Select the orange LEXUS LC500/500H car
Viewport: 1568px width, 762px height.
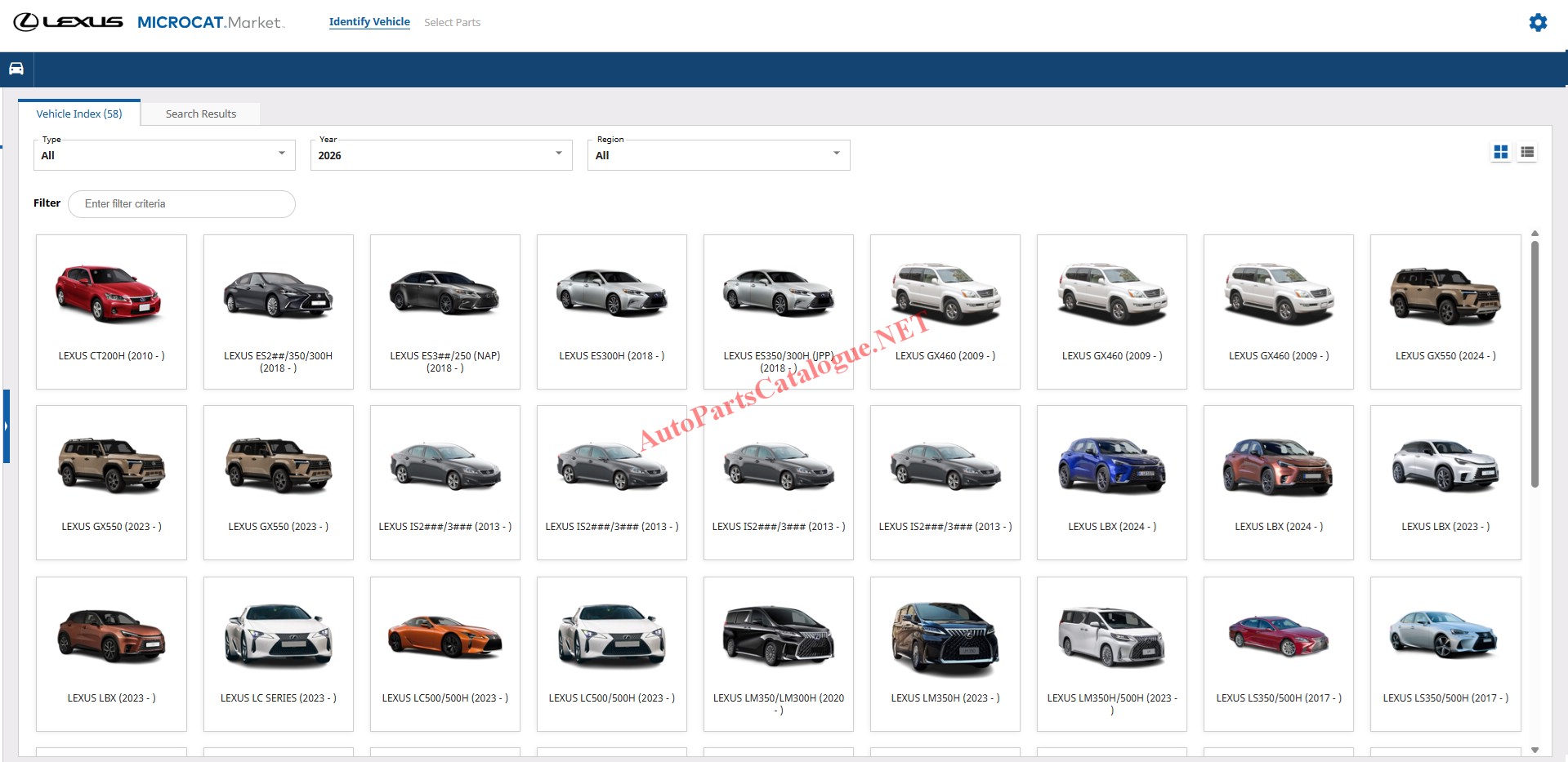tap(444, 653)
